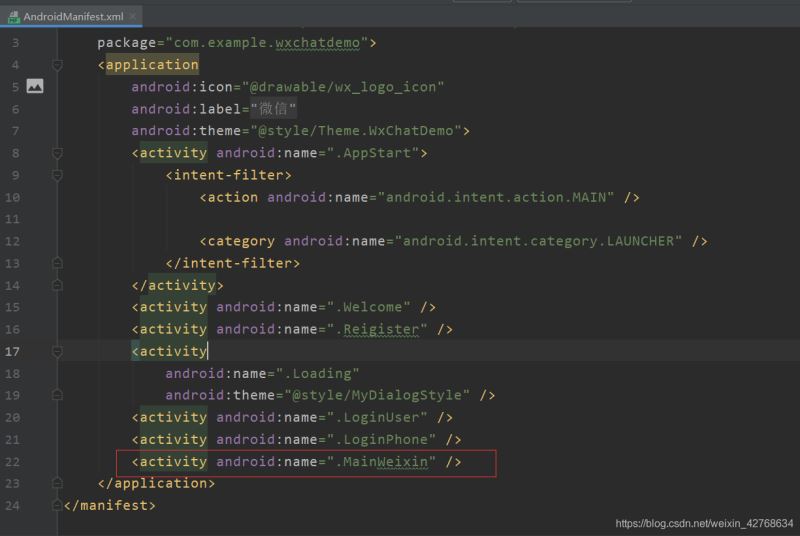Image resolution: width=800 pixels, height=536 pixels.
Task: Collapse the application tag fold on line 4
Action: tap(57, 65)
